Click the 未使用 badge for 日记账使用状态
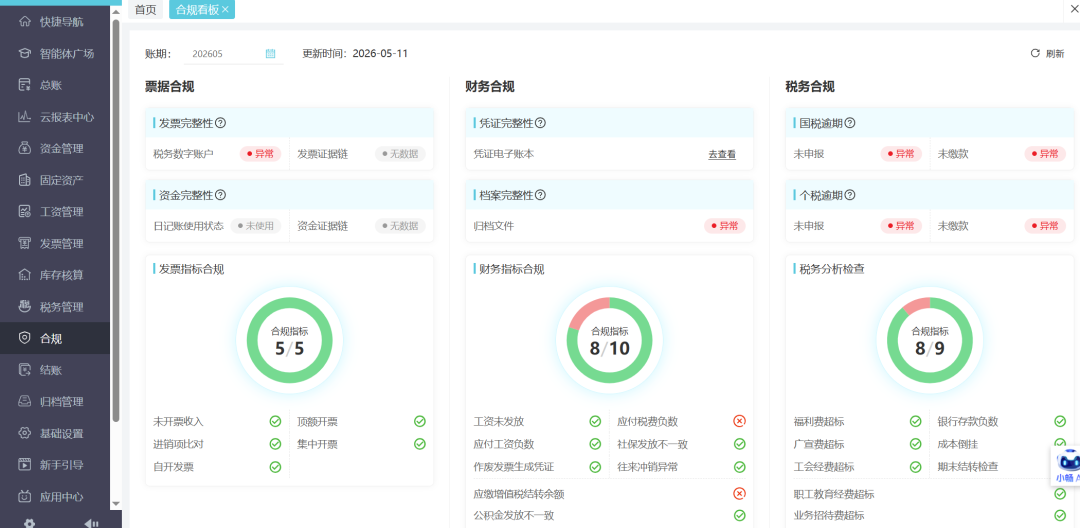Screen dimensions: 1080x528 [x=256, y=226]
